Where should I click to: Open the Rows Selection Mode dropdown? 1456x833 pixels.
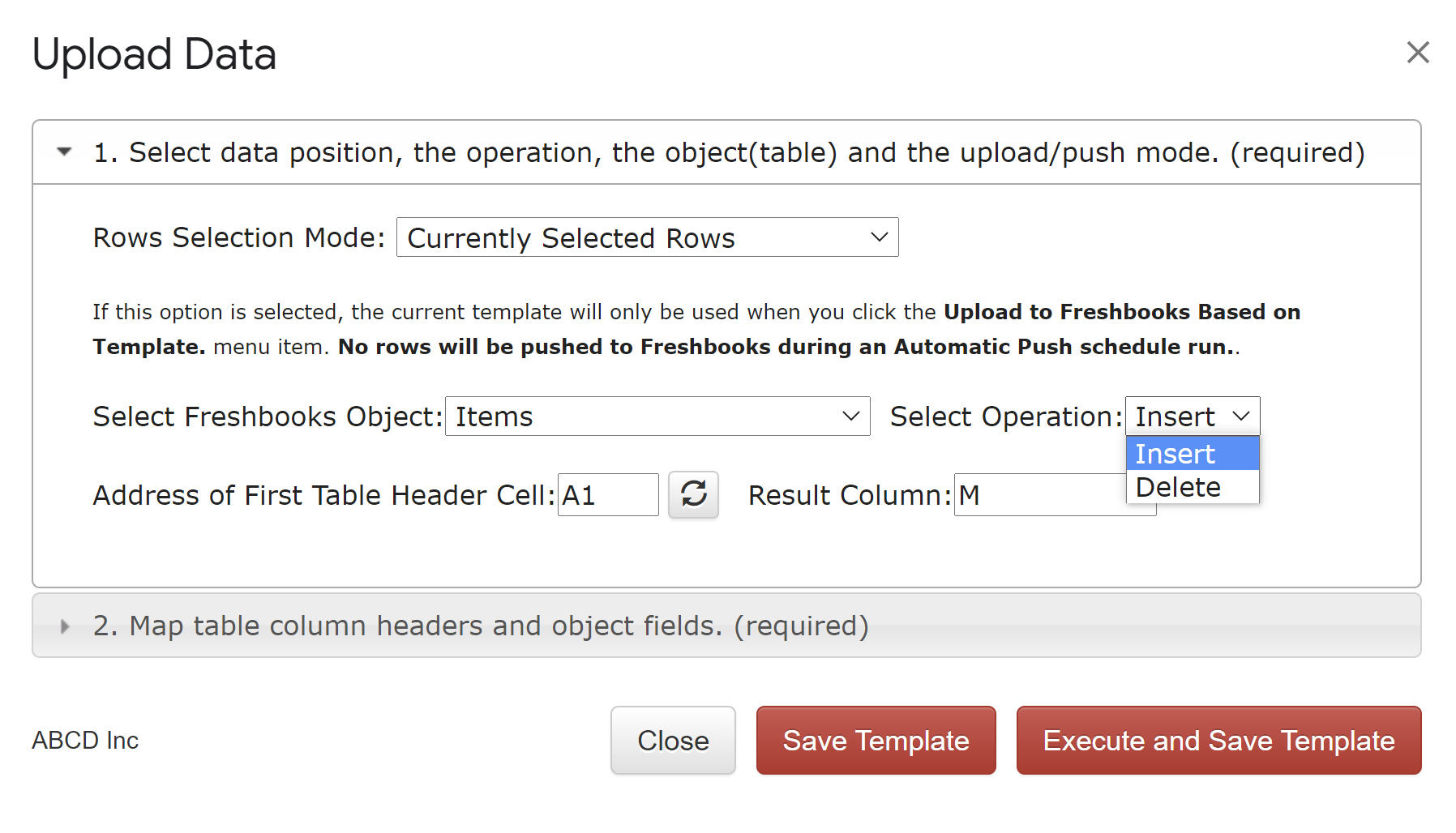click(x=647, y=237)
